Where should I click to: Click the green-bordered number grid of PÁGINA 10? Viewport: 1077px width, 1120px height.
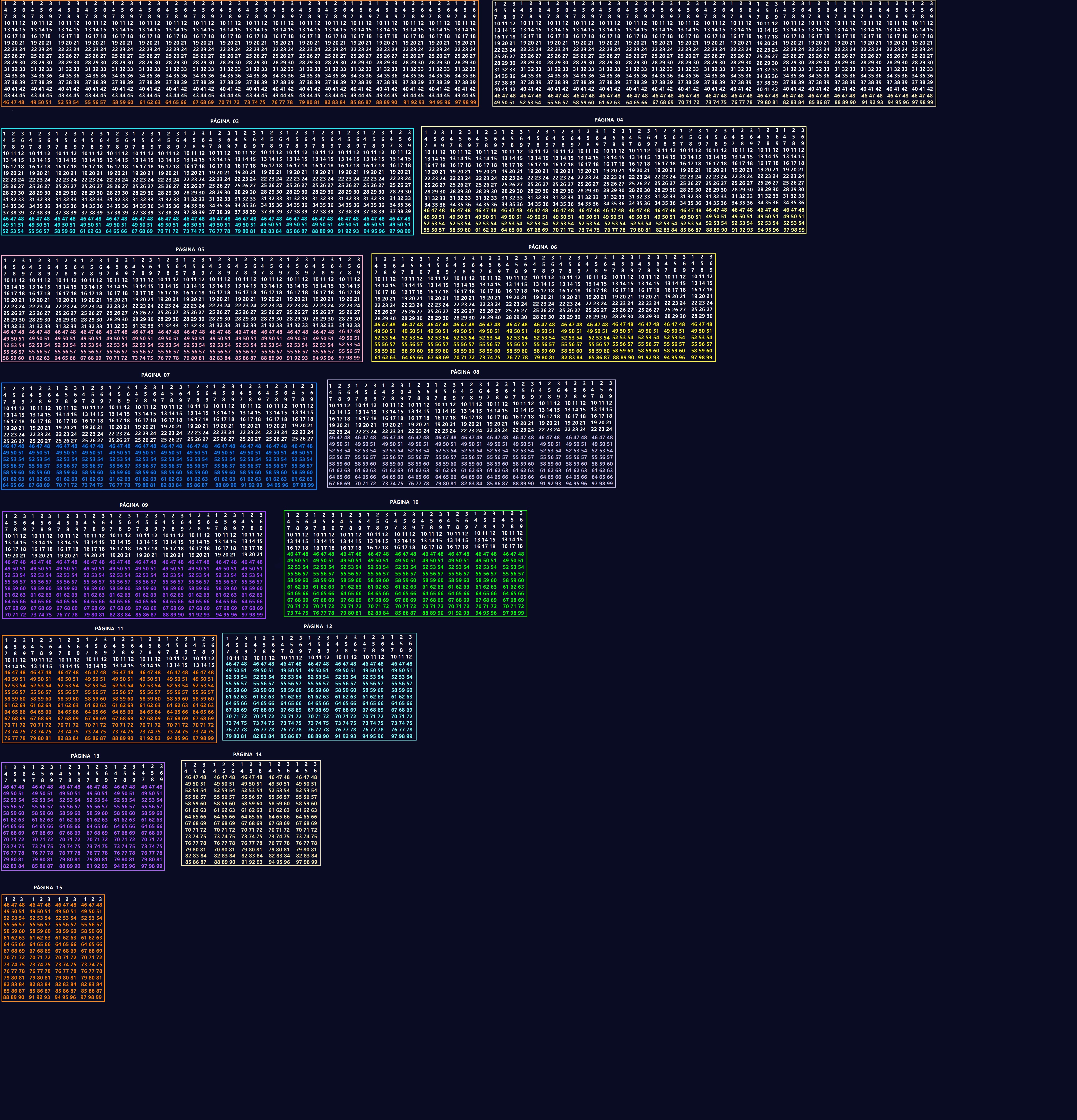point(405,564)
